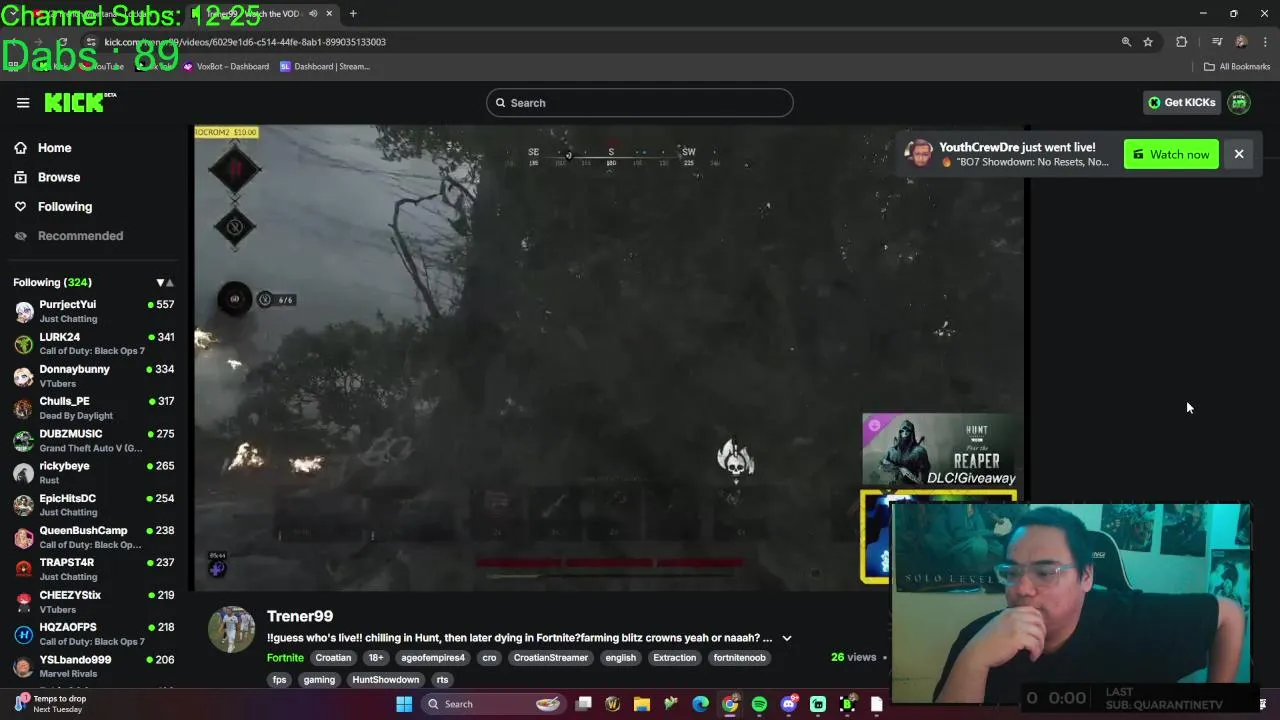Select TRAPST4R in following list

pyautogui.click(x=94, y=569)
